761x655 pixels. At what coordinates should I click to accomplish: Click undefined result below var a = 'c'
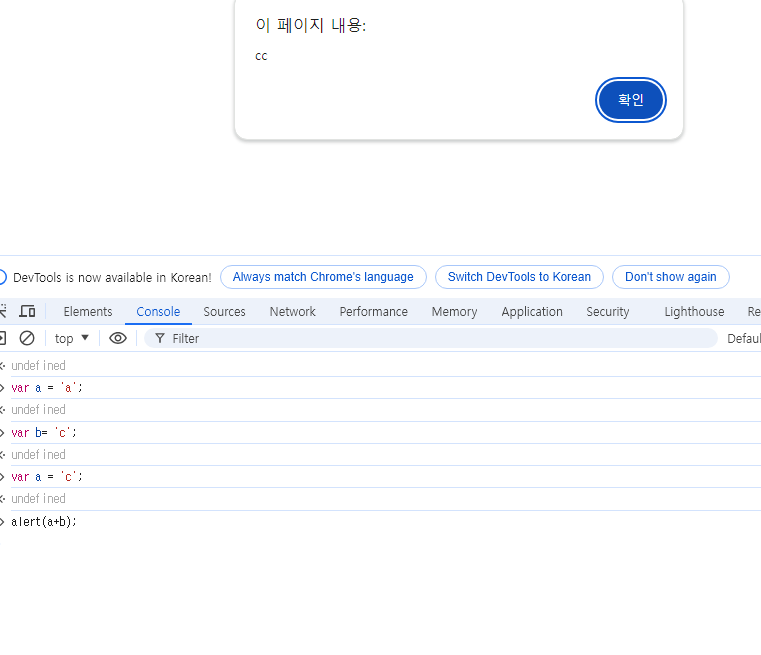coord(38,499)
